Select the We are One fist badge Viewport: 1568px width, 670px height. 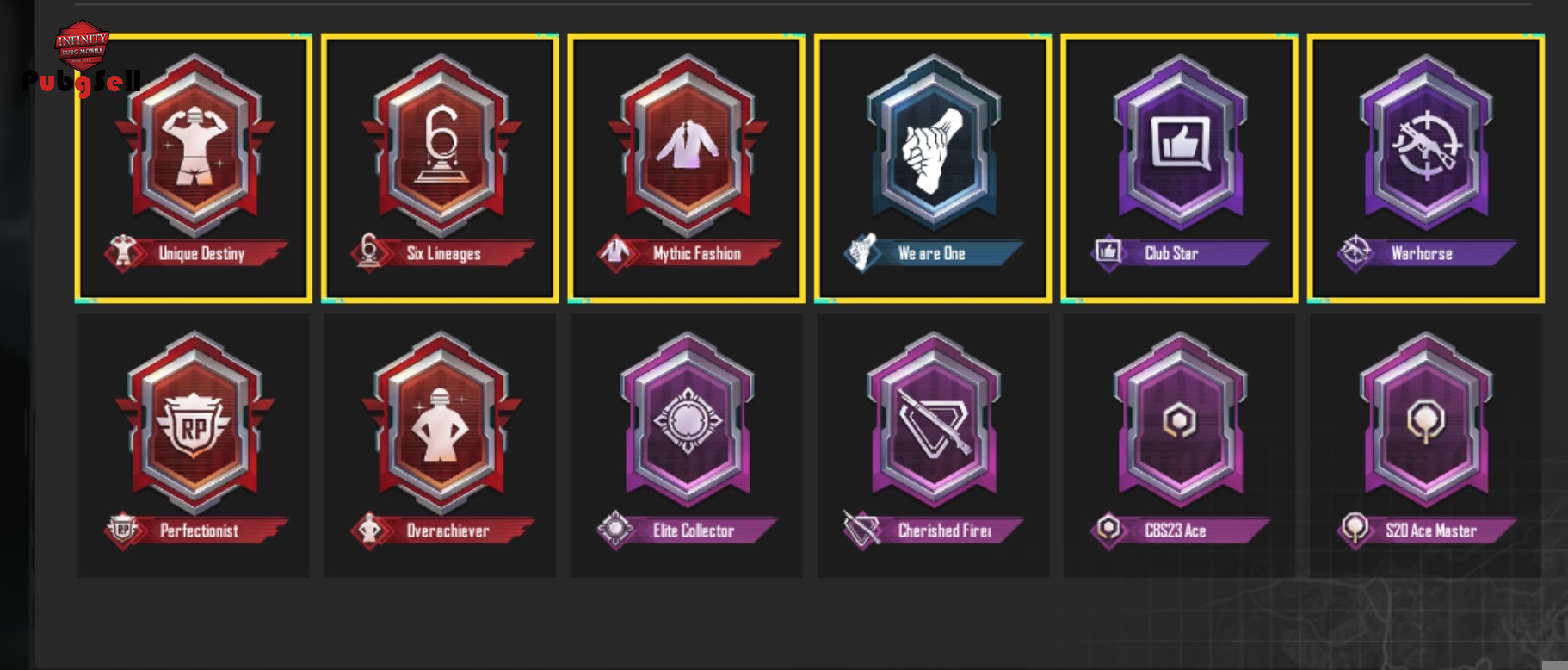(x=933, y=169)
